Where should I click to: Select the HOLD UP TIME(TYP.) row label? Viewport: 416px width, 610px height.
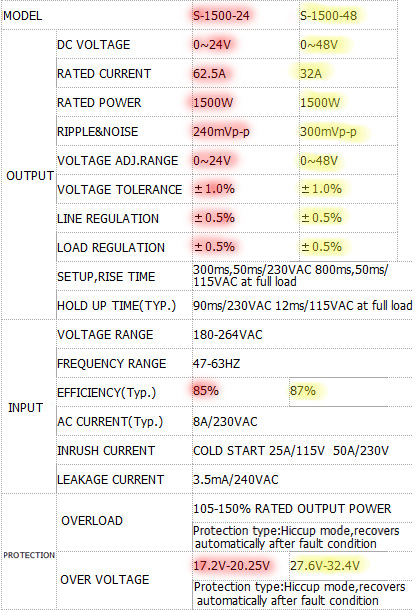117,306
